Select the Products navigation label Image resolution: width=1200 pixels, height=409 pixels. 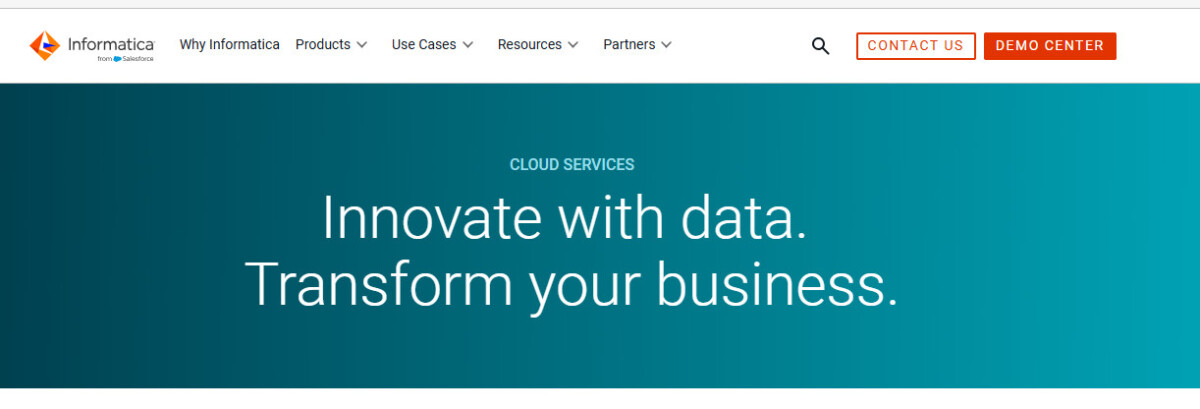click(322, 44)
